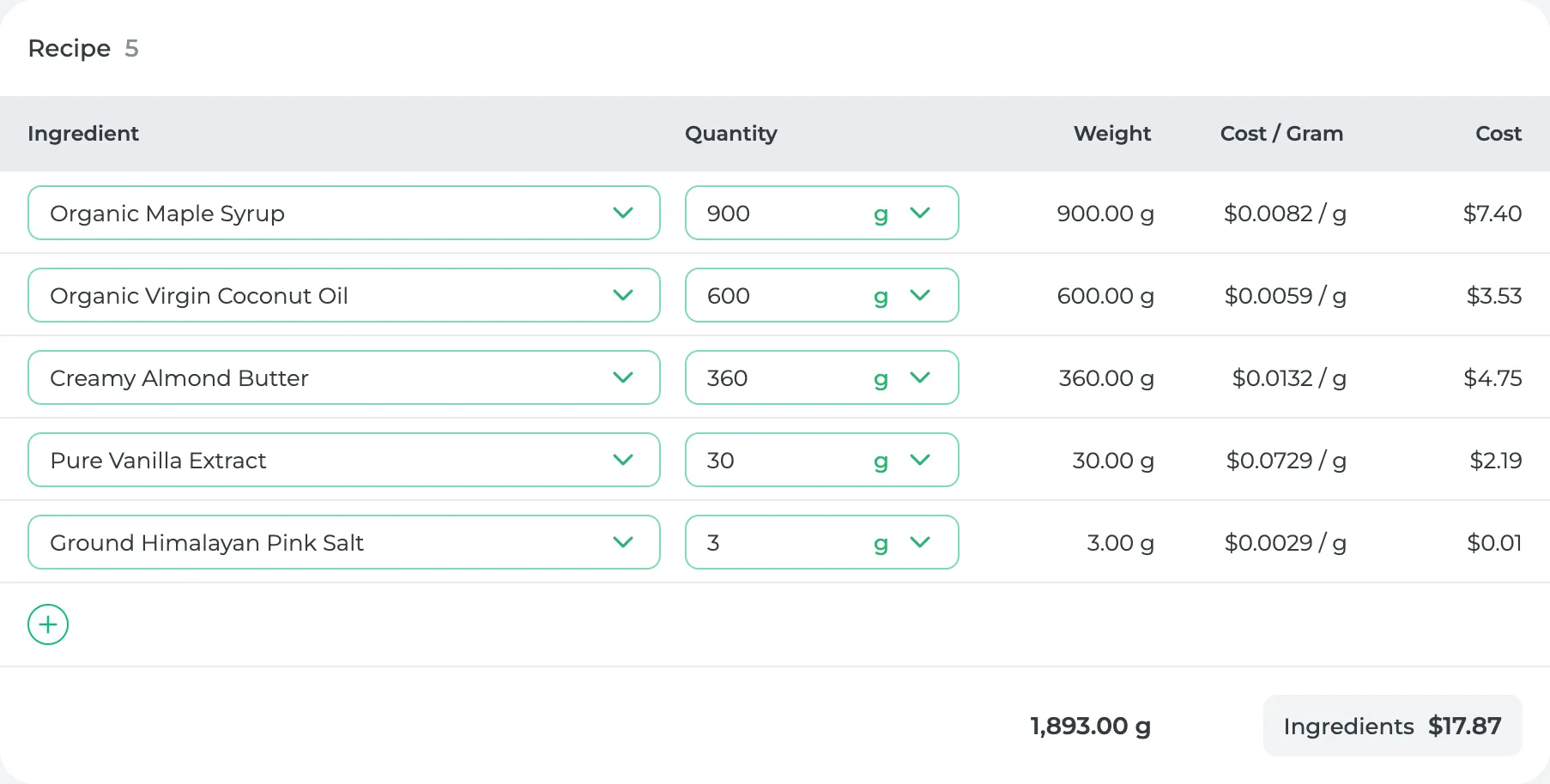Change unit for Pink Salt quantity
This screenshot has width=1550, height=784.
902,542
